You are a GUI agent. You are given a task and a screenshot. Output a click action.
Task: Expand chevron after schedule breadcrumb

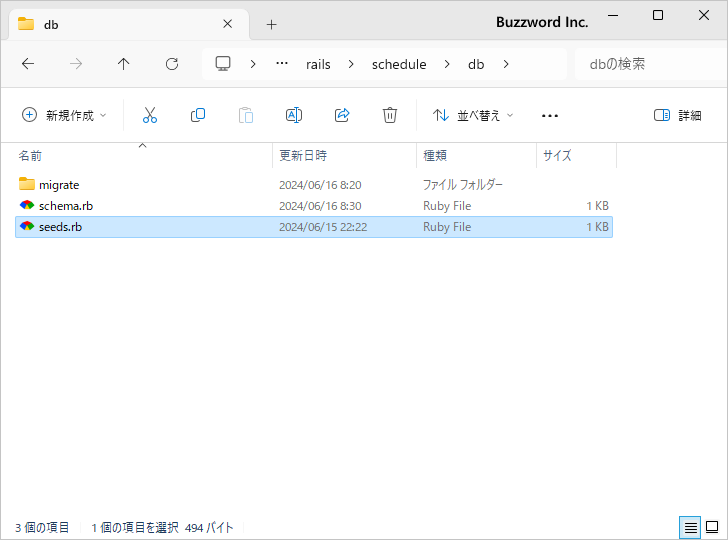(x=447, y=64)
